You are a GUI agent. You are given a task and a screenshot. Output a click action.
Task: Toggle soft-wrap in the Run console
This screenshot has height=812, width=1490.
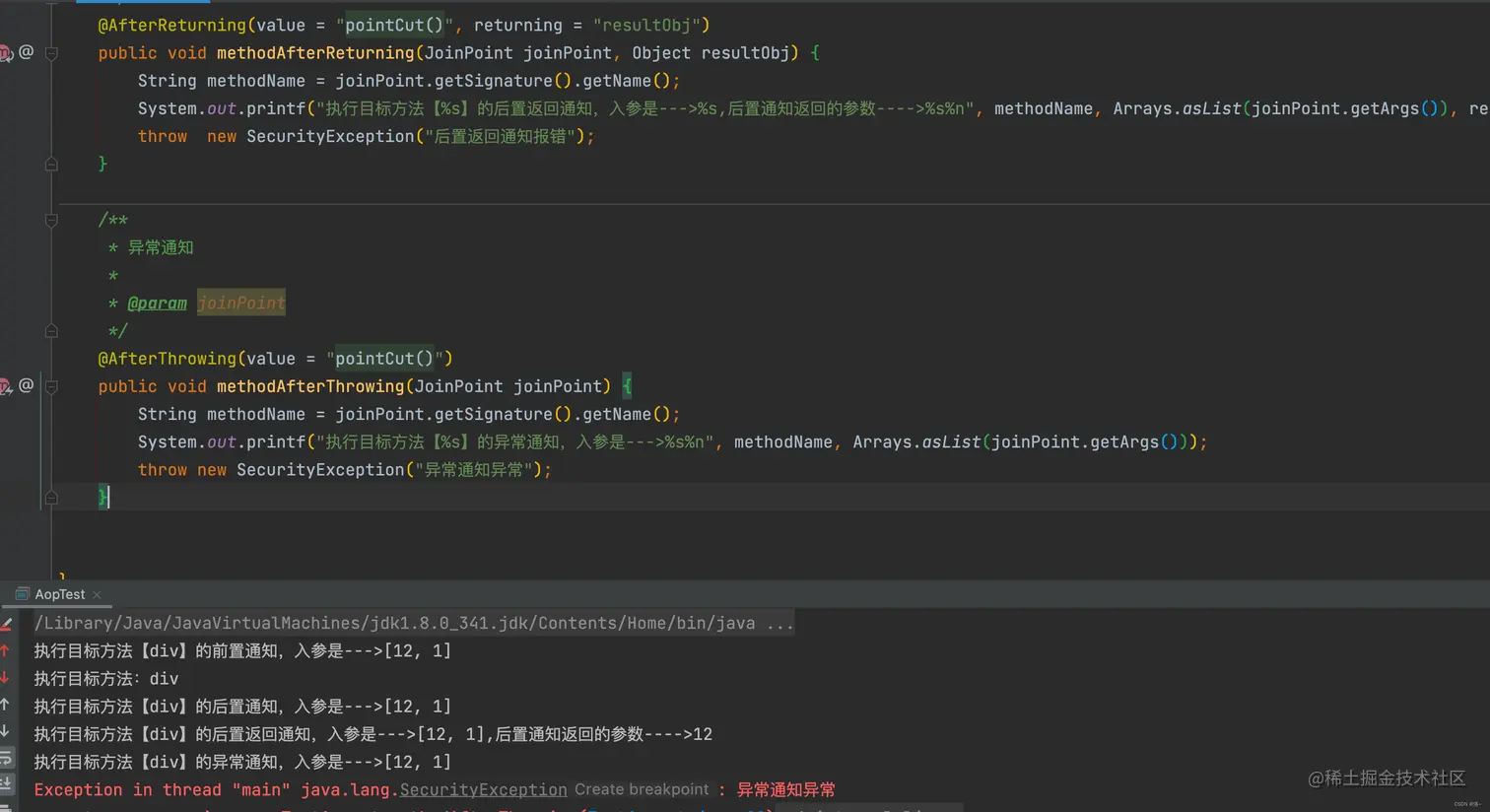(x=6, y=759)
